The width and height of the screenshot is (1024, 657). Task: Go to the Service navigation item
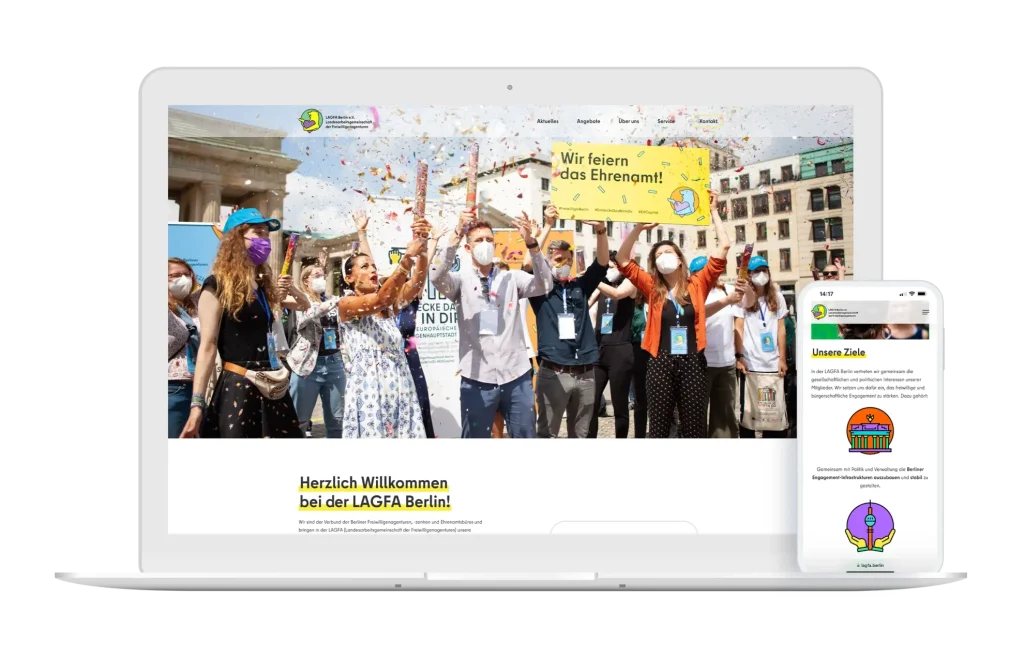666,121
